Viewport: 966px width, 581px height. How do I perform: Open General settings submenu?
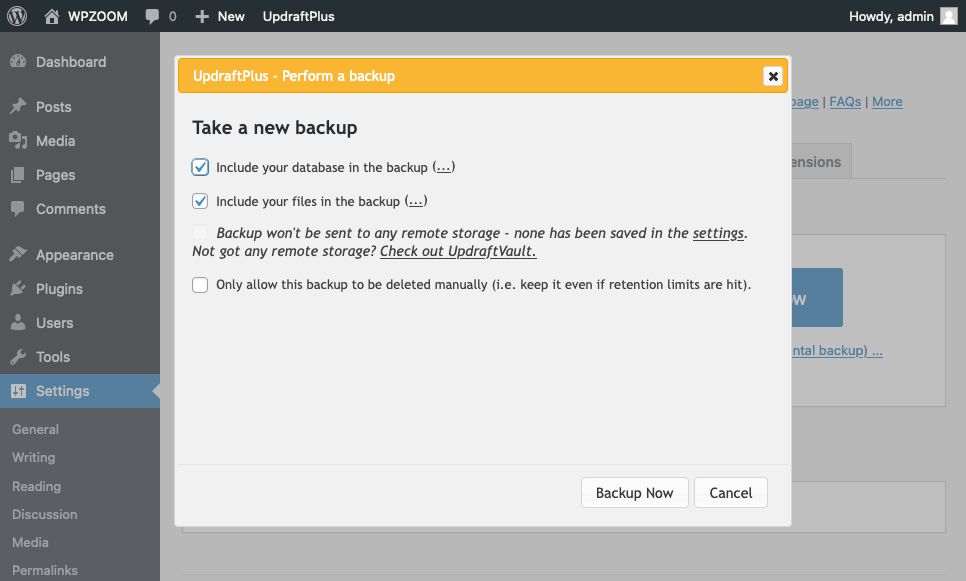(x=36, y=429)
